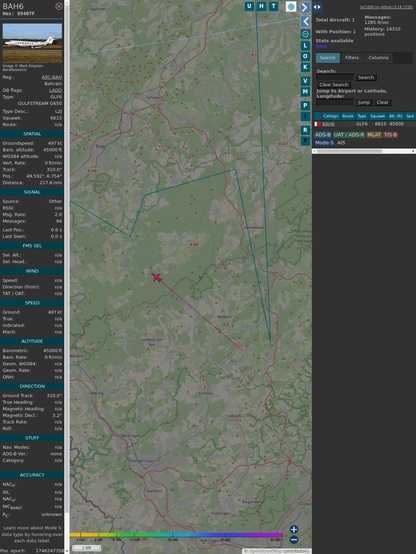Toggle the M map option button
The width and height of the screenshot is (416, 554).
point(305,92)
